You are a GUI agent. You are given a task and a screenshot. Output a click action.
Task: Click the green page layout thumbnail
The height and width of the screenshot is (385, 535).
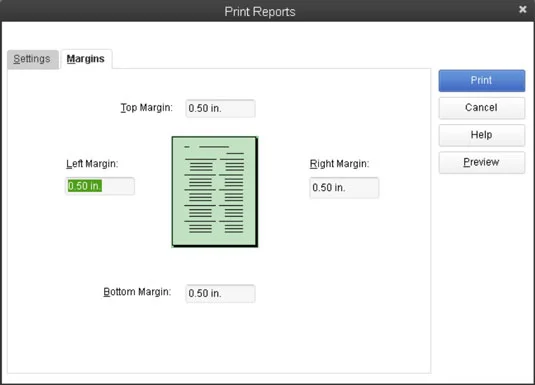tap(215, 192)
